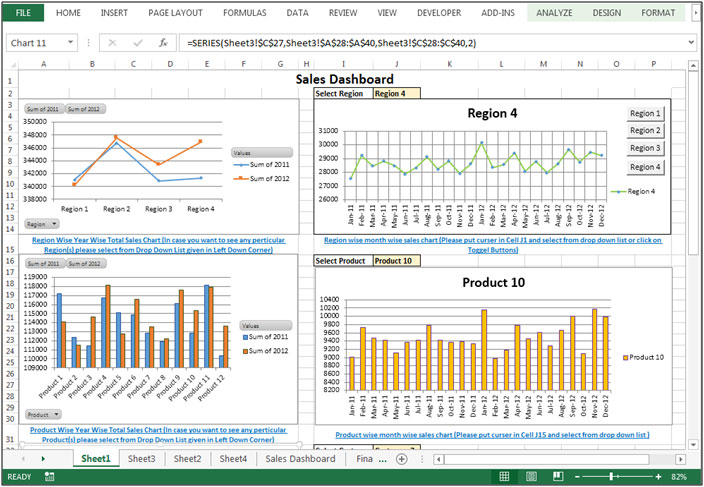Click the Sales Dashboard title cell
The height and width of the screenshot is (487, 704).
pyautogui.click(x=344, y=79)
